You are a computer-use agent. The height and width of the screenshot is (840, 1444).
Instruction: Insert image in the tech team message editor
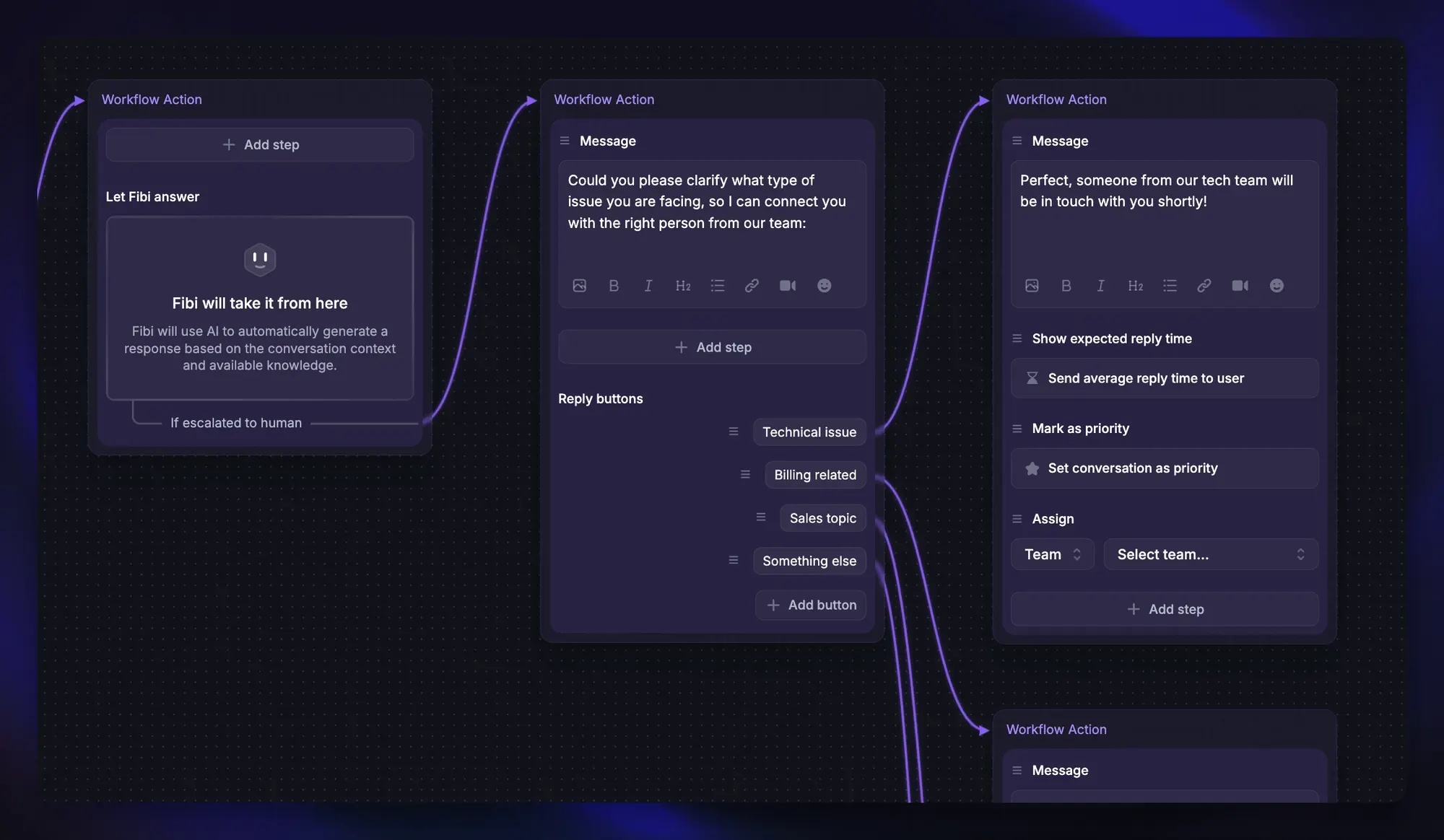(1032, 286)
